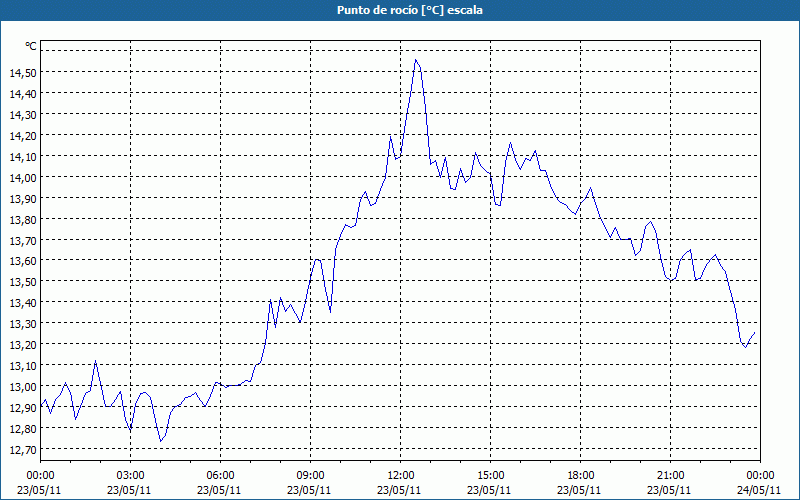Click the 21:00 time axis label
Image resolution: width=800 pixels, height=500 pixels.
coord(670,476)
